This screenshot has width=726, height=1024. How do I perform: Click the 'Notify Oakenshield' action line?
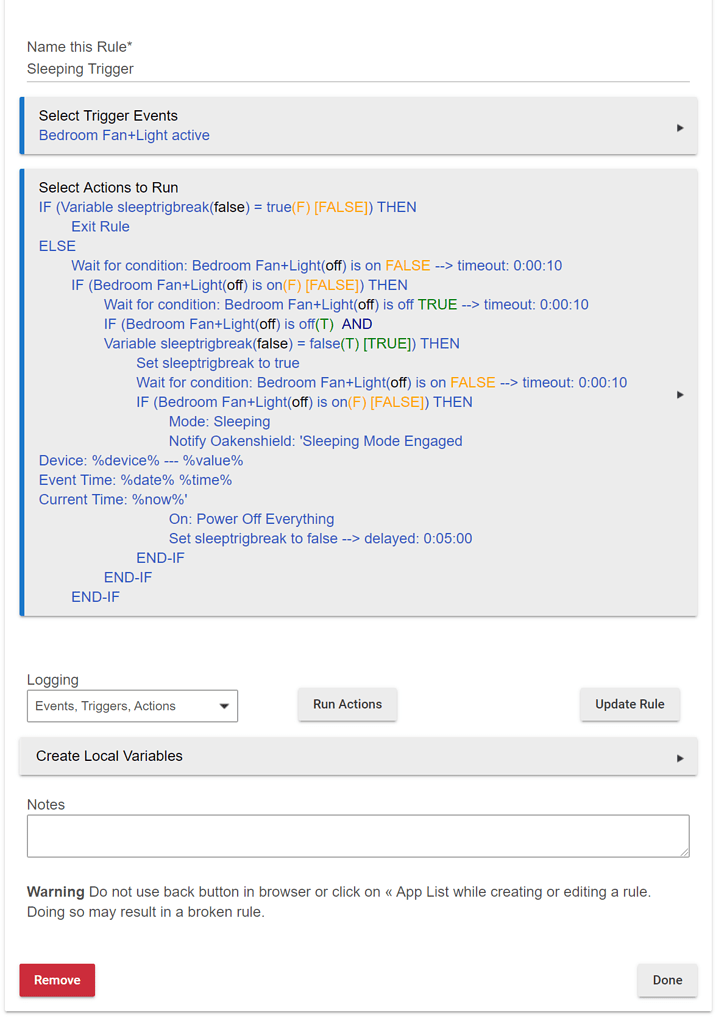pos(315,441)
